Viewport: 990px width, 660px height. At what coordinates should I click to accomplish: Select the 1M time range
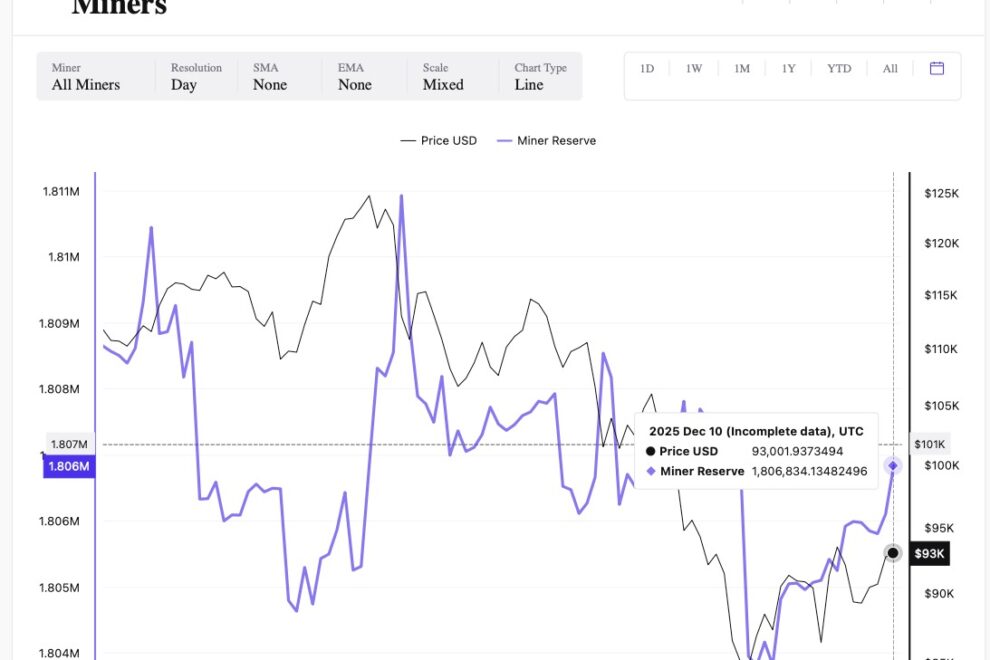741,68
